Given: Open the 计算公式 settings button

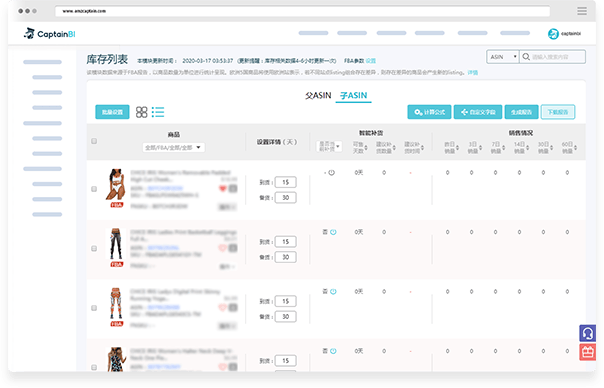Looking at the screenshot, I should coord(430,112).
